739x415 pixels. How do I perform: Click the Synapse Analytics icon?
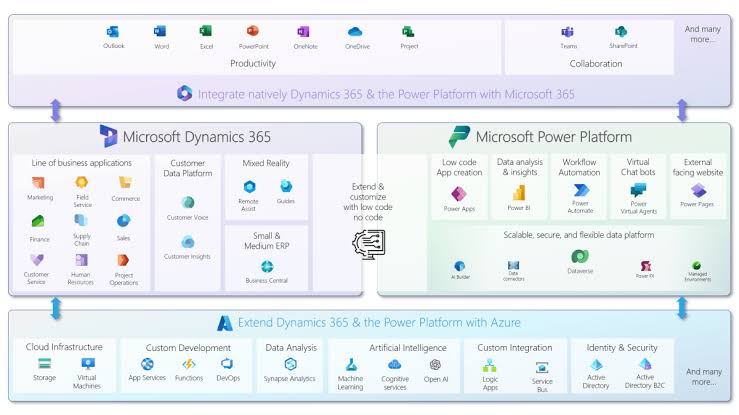click(291, 364)
